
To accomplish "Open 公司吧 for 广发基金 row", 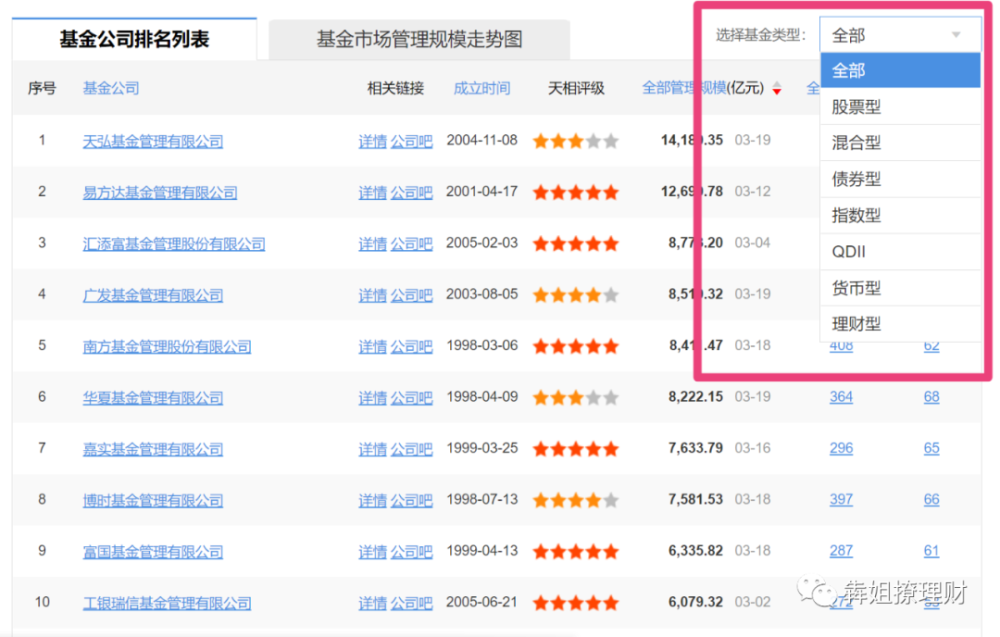I will pos(411,295).
